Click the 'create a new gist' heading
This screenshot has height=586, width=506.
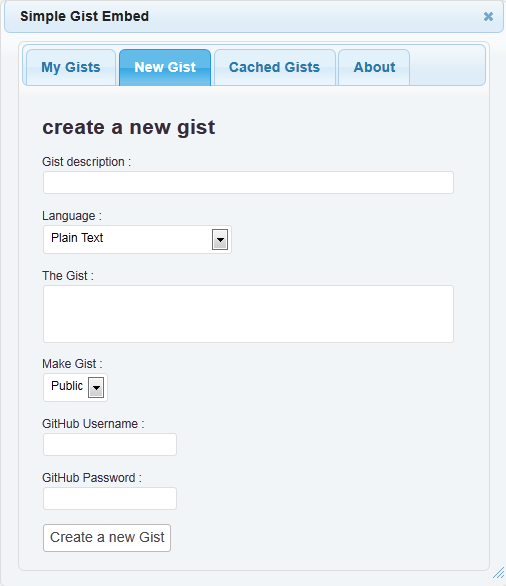[129, 127]
